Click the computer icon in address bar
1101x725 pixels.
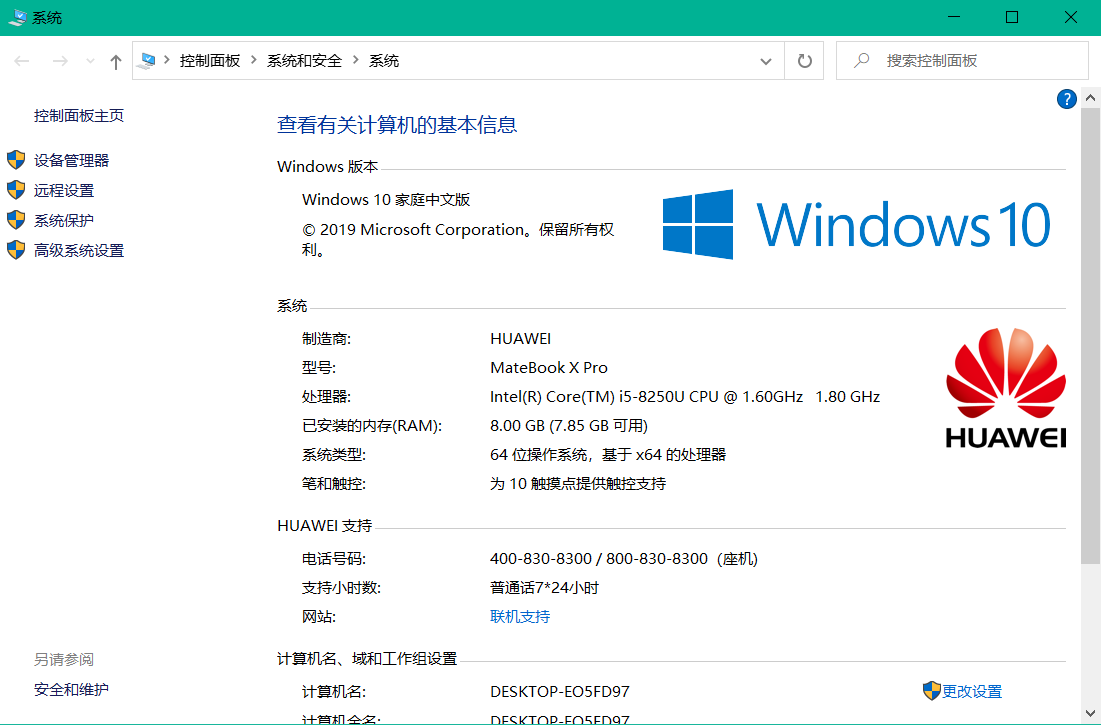[x=147, y=61]
